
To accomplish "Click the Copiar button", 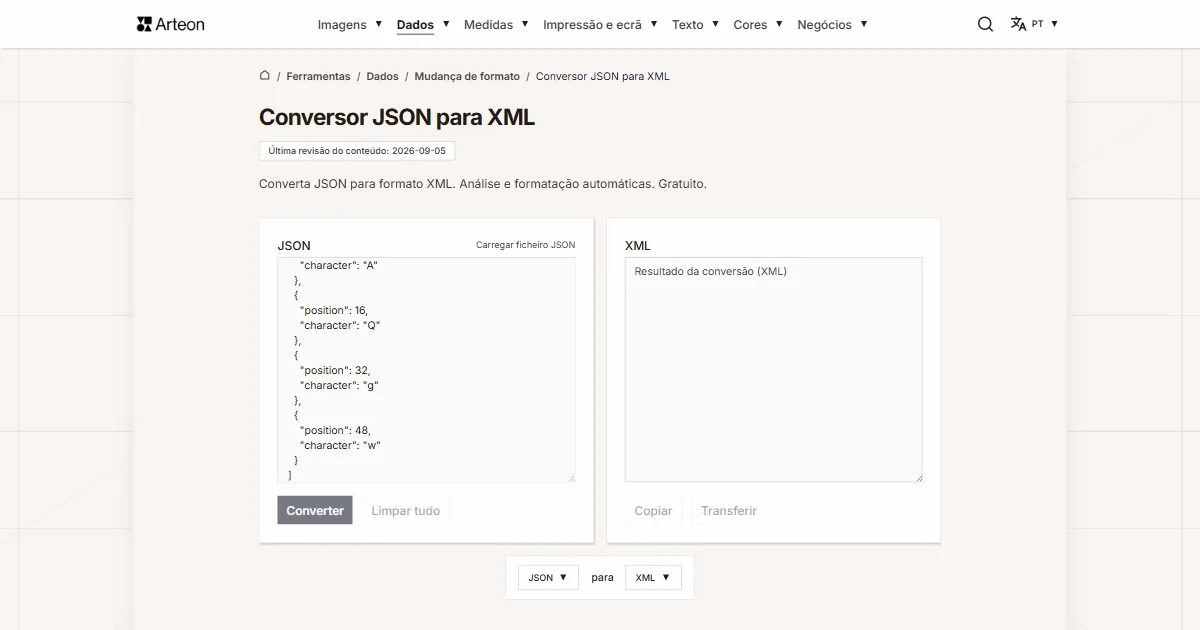I will tap(653, 510).
